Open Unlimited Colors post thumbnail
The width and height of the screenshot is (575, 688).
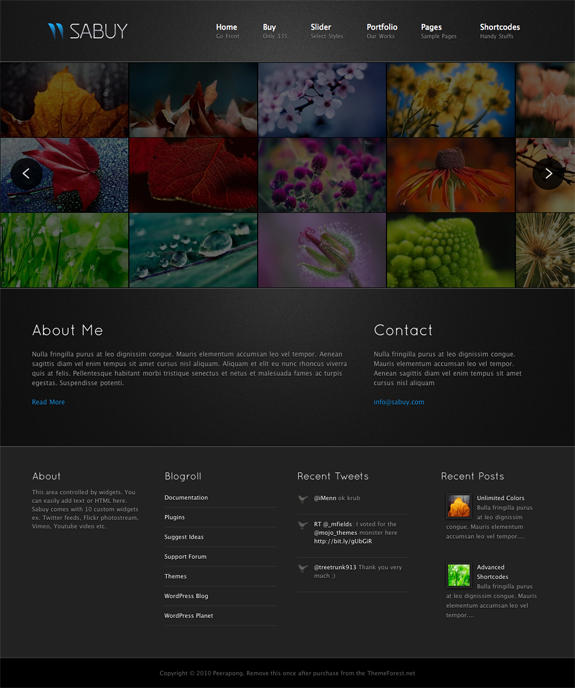[x=459, y=506]
